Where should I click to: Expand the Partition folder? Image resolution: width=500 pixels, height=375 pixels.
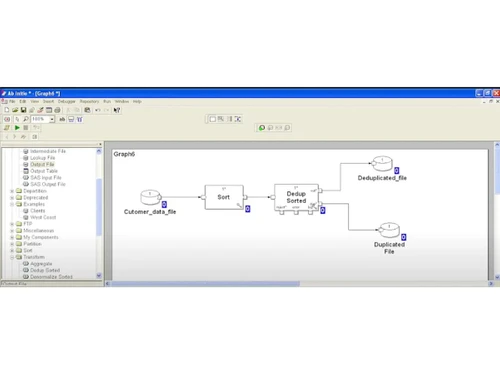pos(12,244)
